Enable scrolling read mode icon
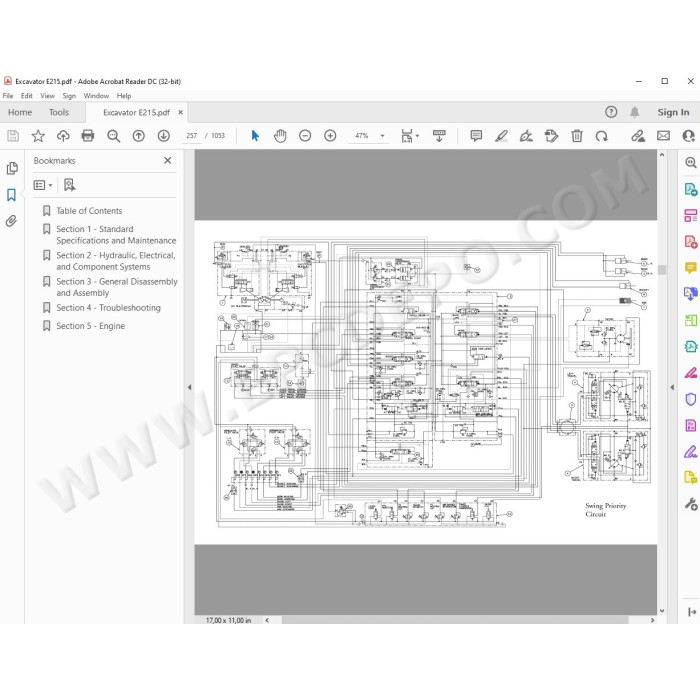 (x=439, y=136)
